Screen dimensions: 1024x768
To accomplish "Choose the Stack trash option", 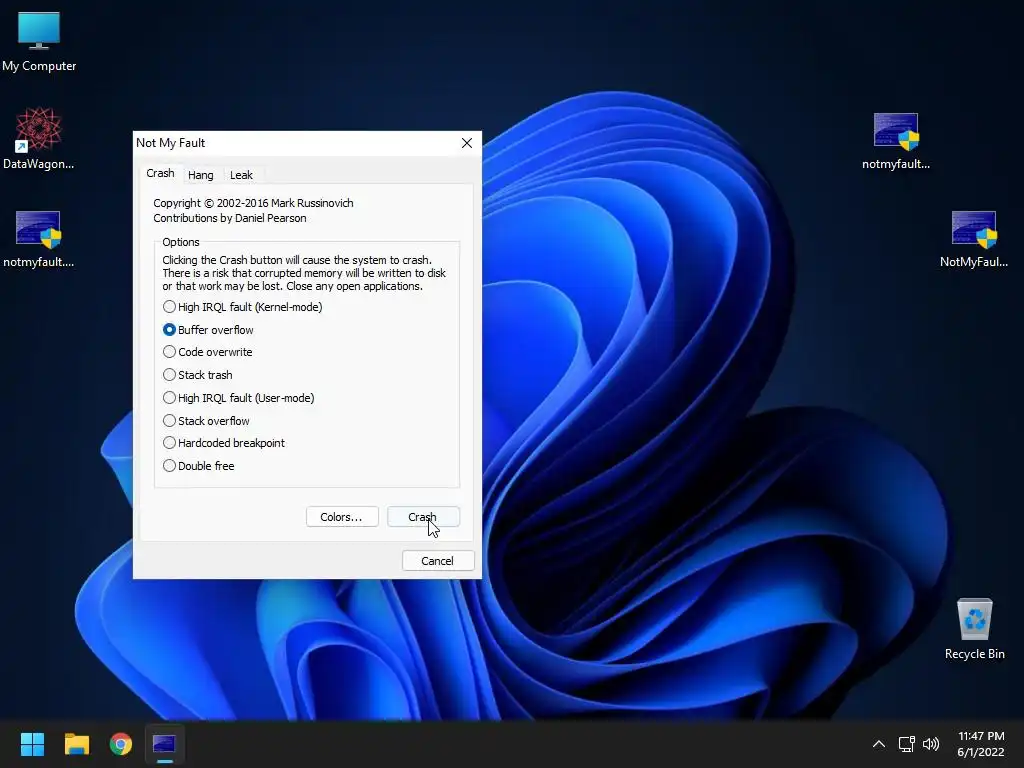I will click(198, 375).
